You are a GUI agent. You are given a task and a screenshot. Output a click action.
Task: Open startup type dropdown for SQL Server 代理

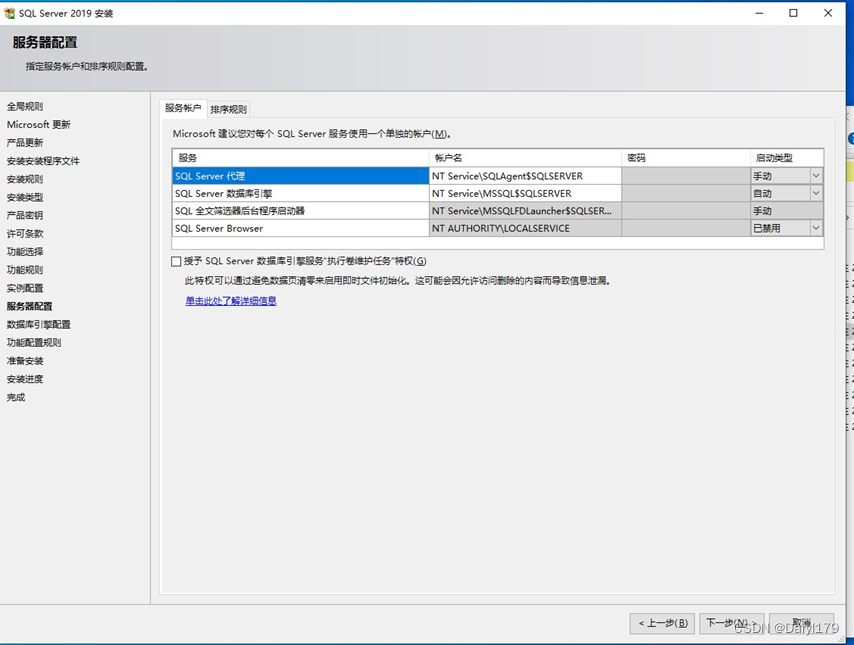(x=815, y=176)
